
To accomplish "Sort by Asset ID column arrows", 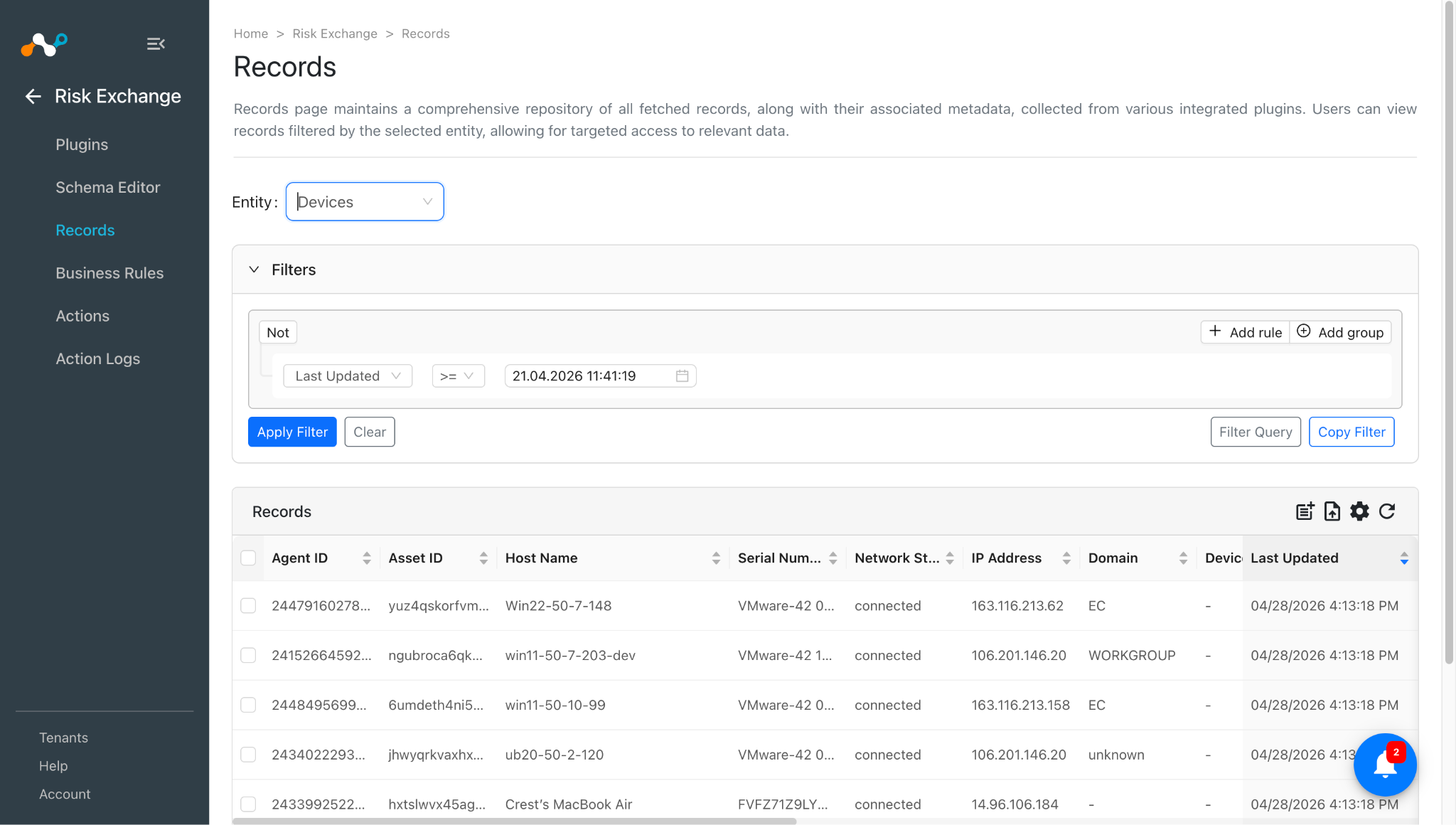I will pyautogui.click(x=483, y=558).
